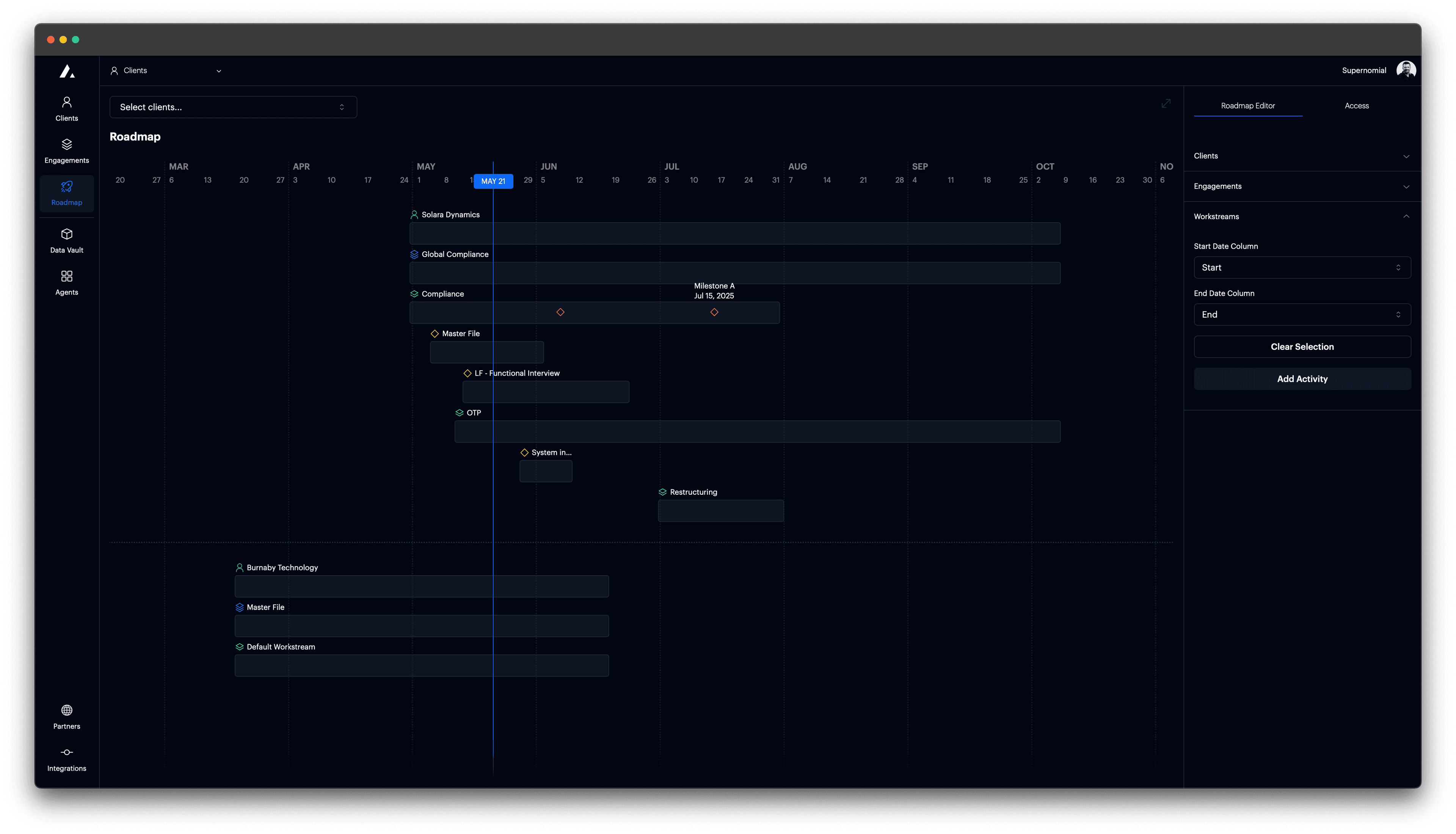Screen dimensions: 1456x834
Task: Select the Roadmap Editor tab
Action: (x=1247, y=105)
